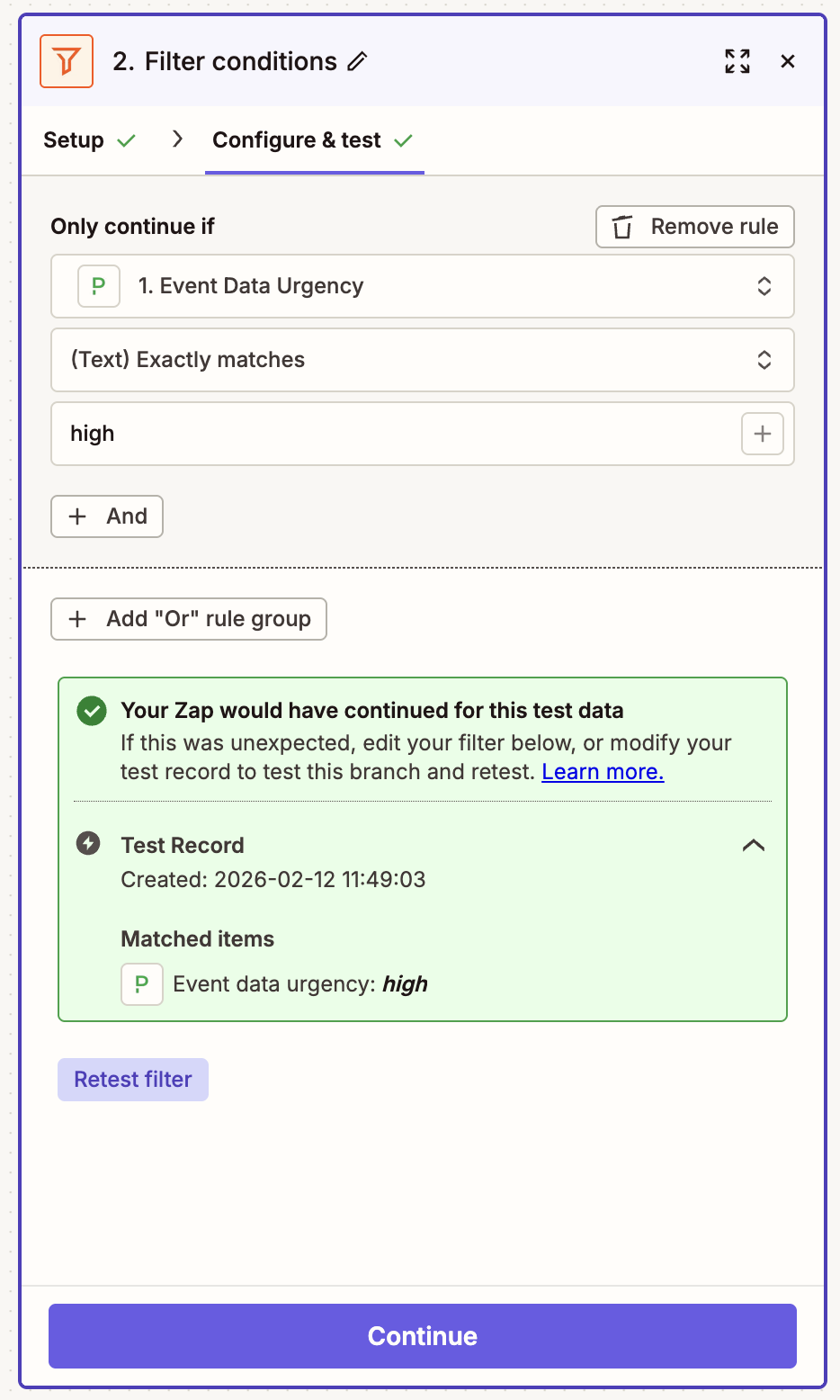840x1400 pixels.
Task: Click the green success checkmark icon
Action: coord(91,710)
